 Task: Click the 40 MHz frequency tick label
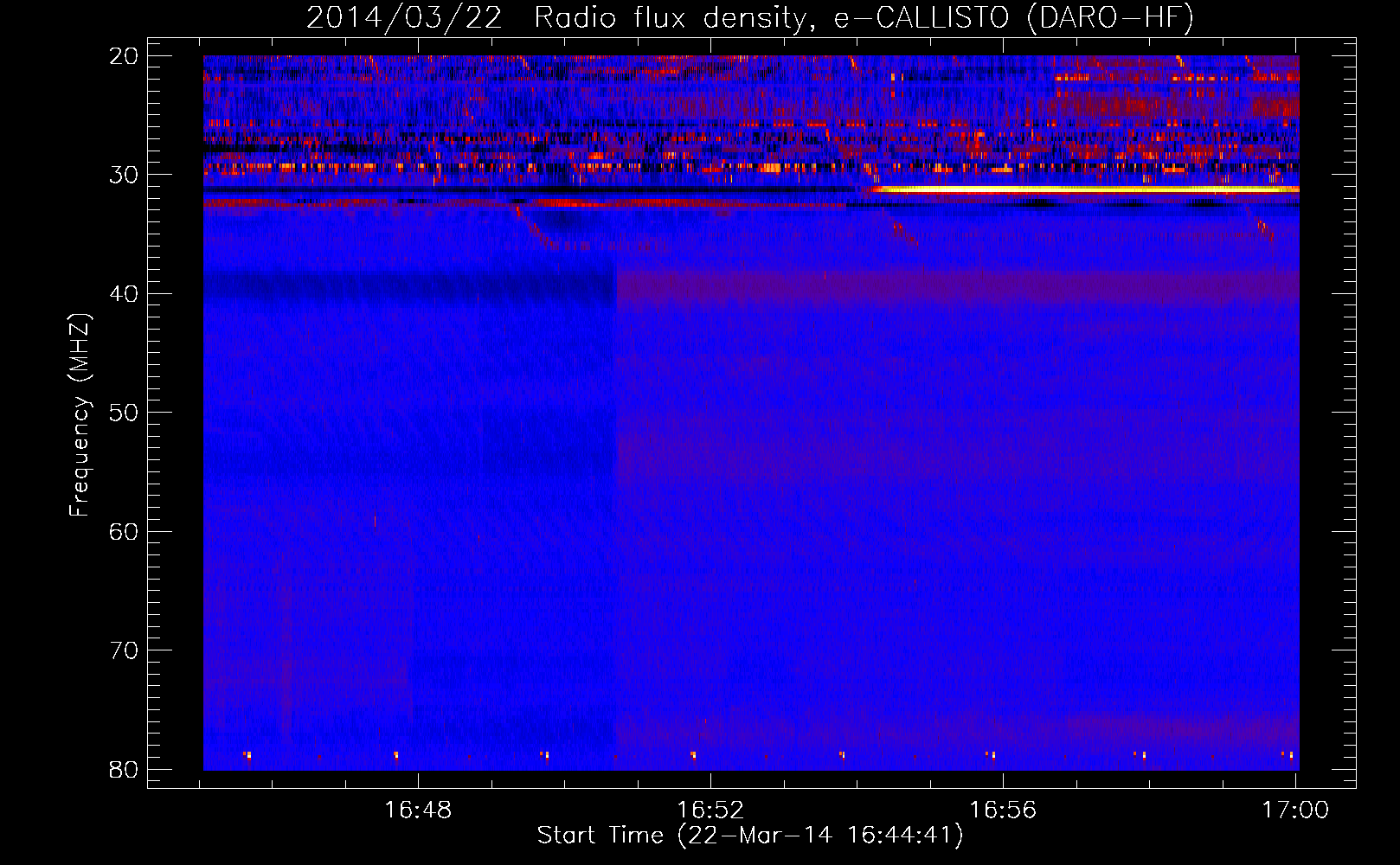(x=124, y=294)
